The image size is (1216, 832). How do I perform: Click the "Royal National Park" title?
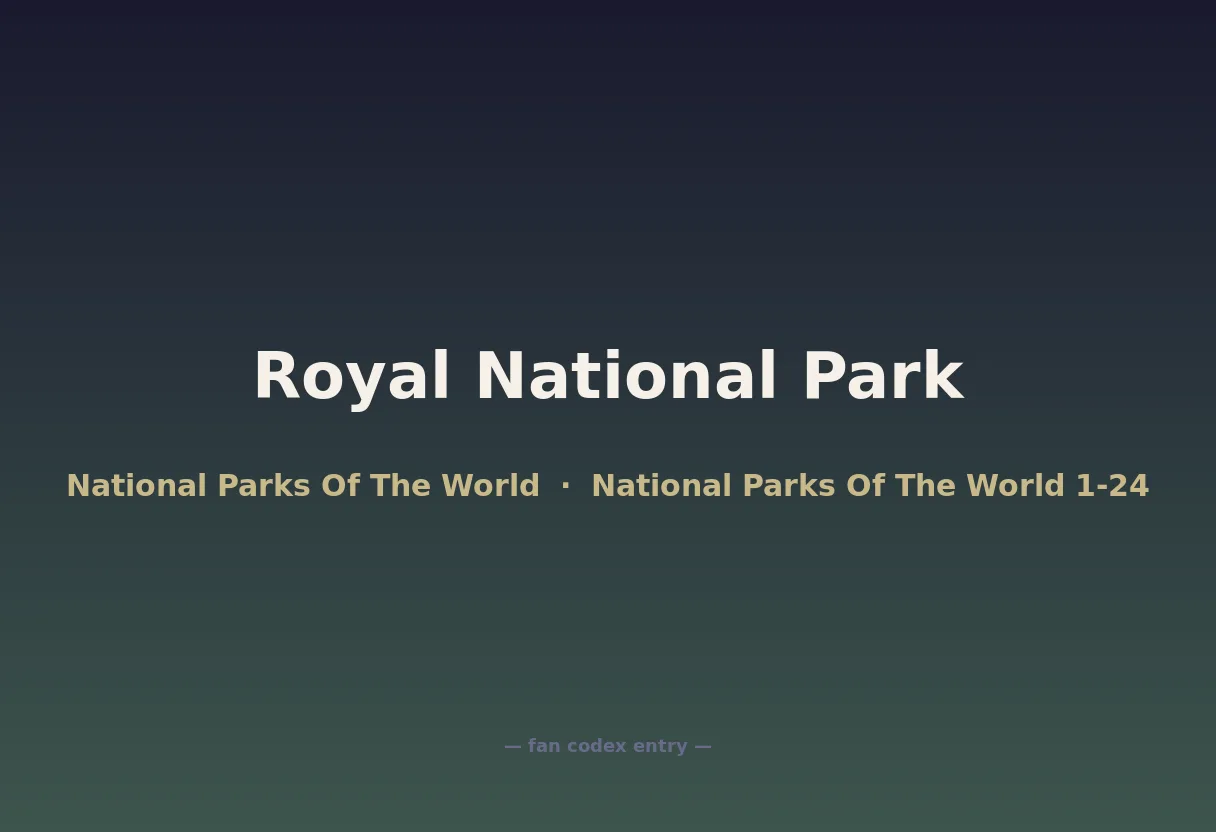[x=608, y=377]
